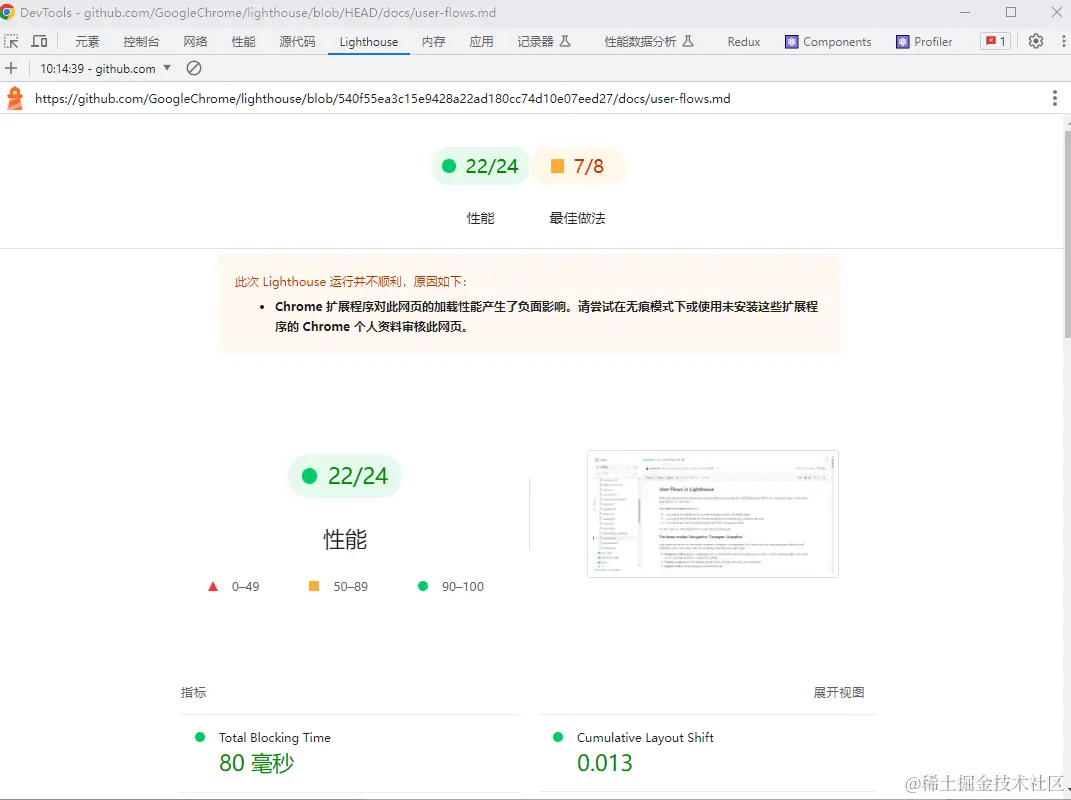
Task: Start a new Lighthouse report with plus icon
Action: click(x=11, y=68)
